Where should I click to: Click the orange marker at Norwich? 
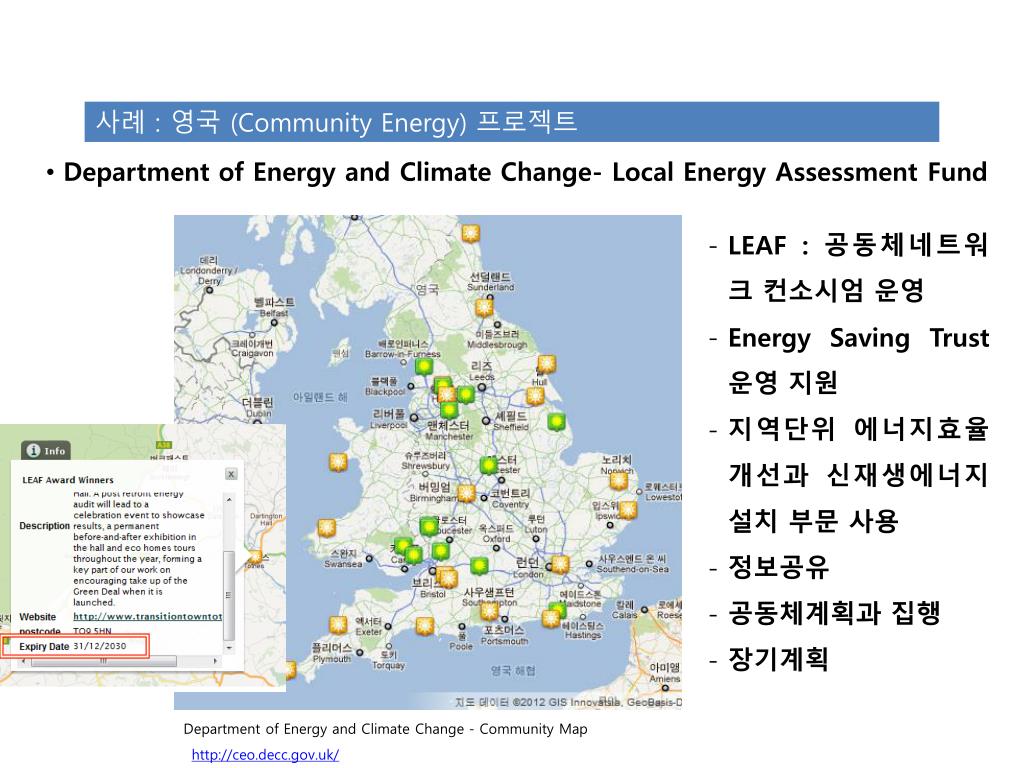618,481
